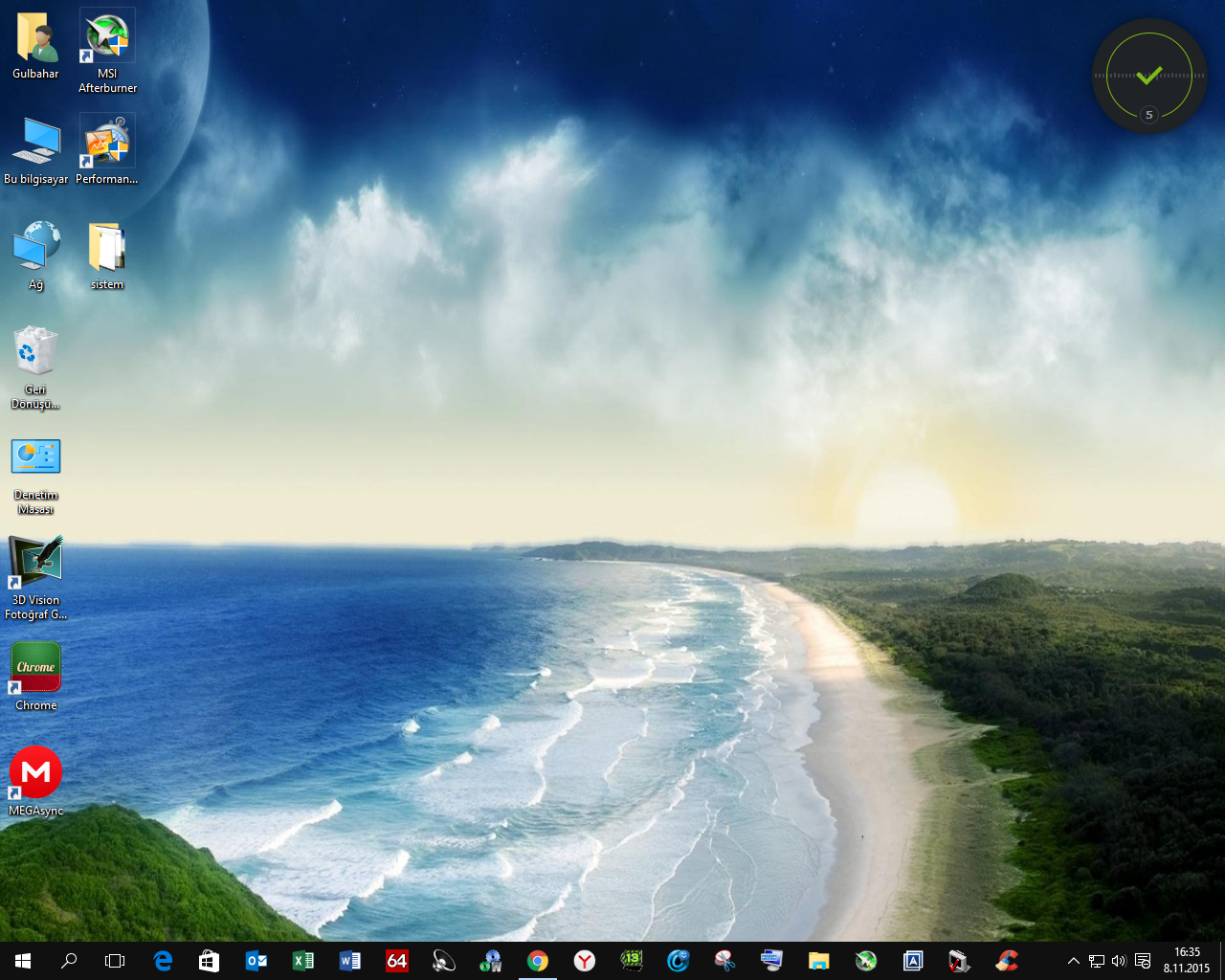Select the 3D Vision Fotoğraf shortcut
1225x980 pixels.
(x=35, y=578)
